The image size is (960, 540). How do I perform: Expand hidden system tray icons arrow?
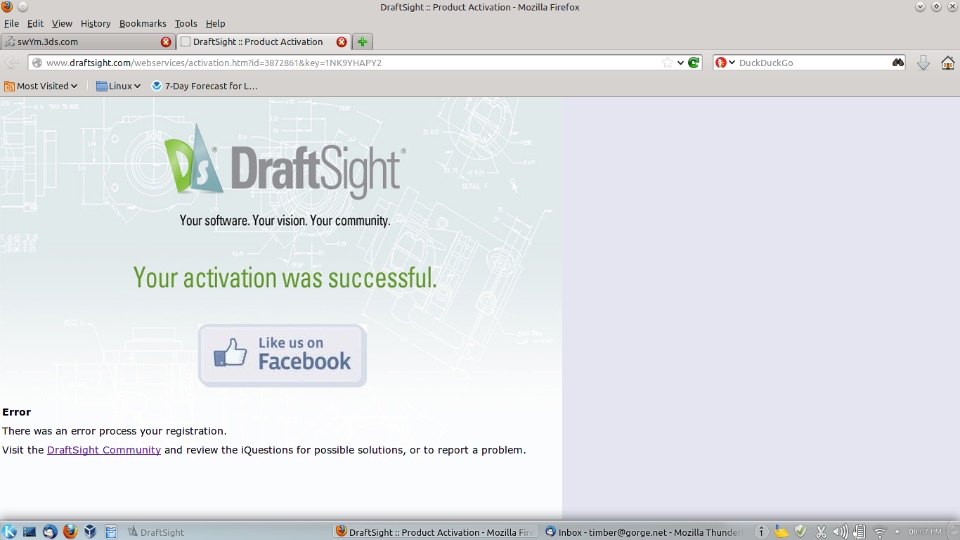click(x=898, y=531)
